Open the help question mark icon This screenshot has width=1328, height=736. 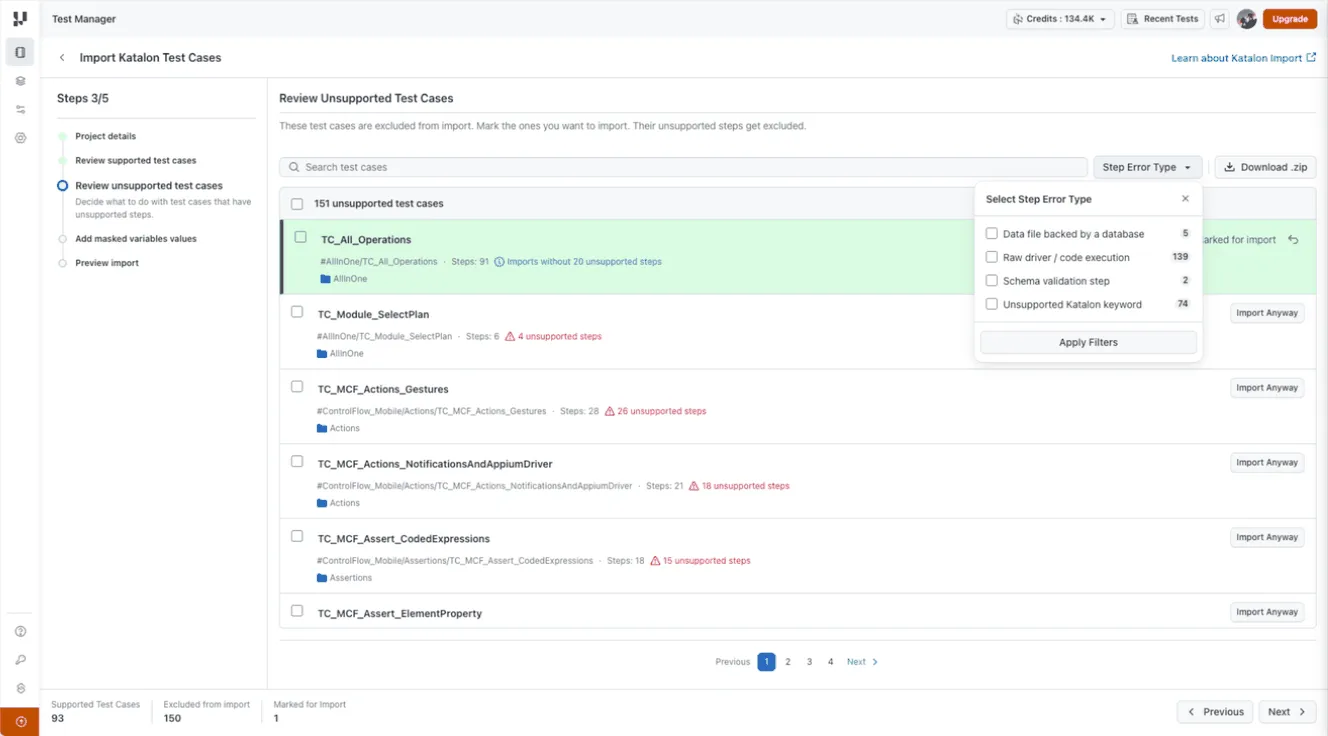pos(20,632)
